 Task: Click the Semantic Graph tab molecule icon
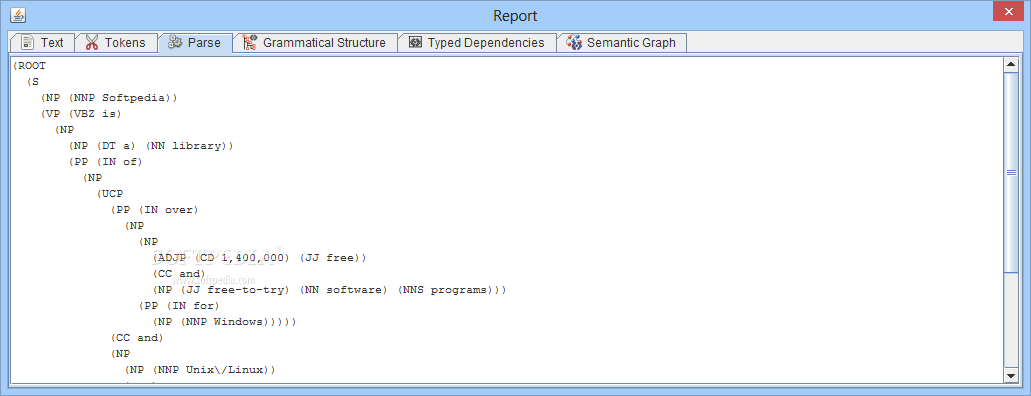574,43
